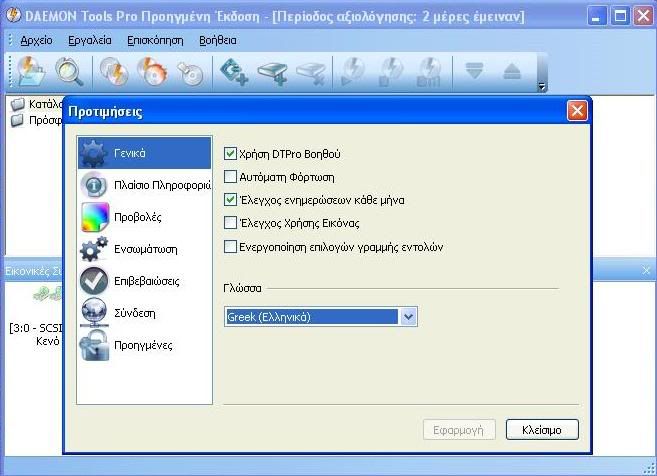This screenshot has height=476, width=657.
Task: Click the Κλείσιμο button
Action: (x=542, y=430)
